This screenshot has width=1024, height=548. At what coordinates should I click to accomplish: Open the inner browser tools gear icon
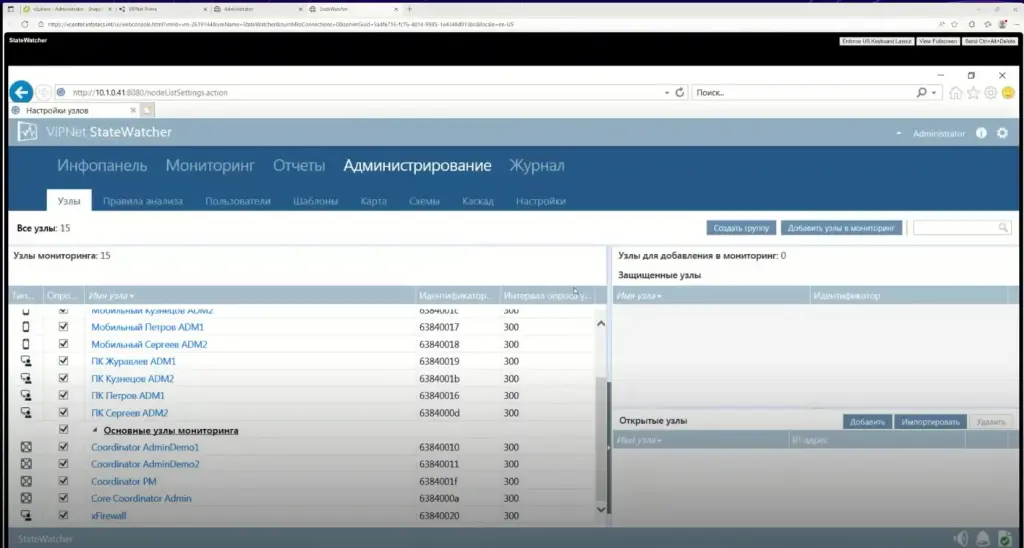tap(991, 93)
